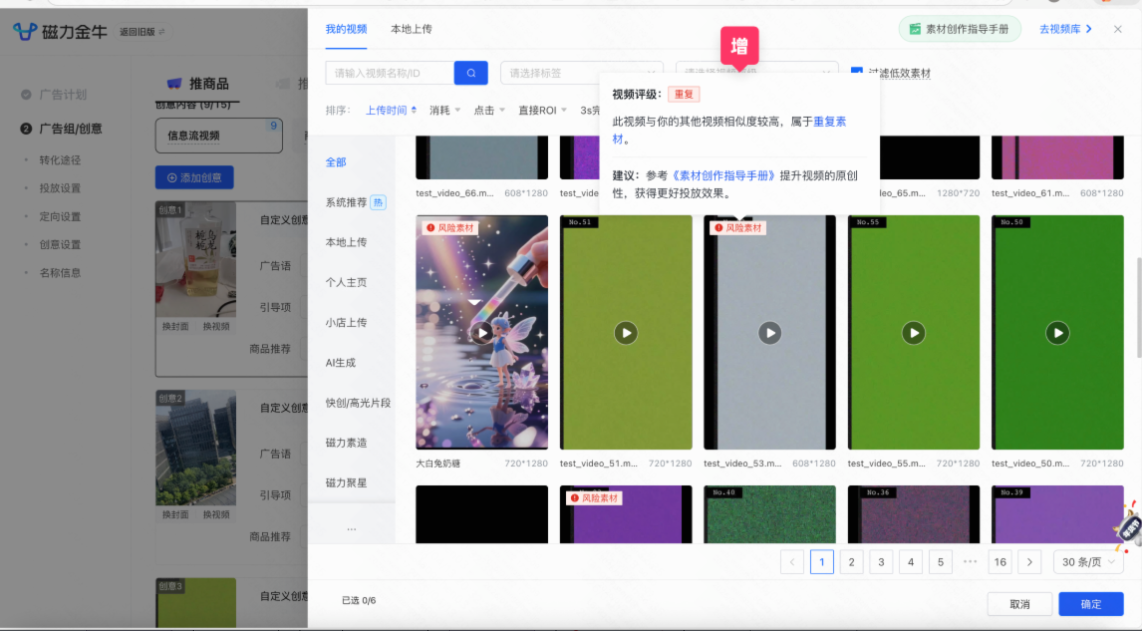Go to the next pagination page arrow
Image resolution: width=1142 pixels, height=631 pixels.
1029,562
